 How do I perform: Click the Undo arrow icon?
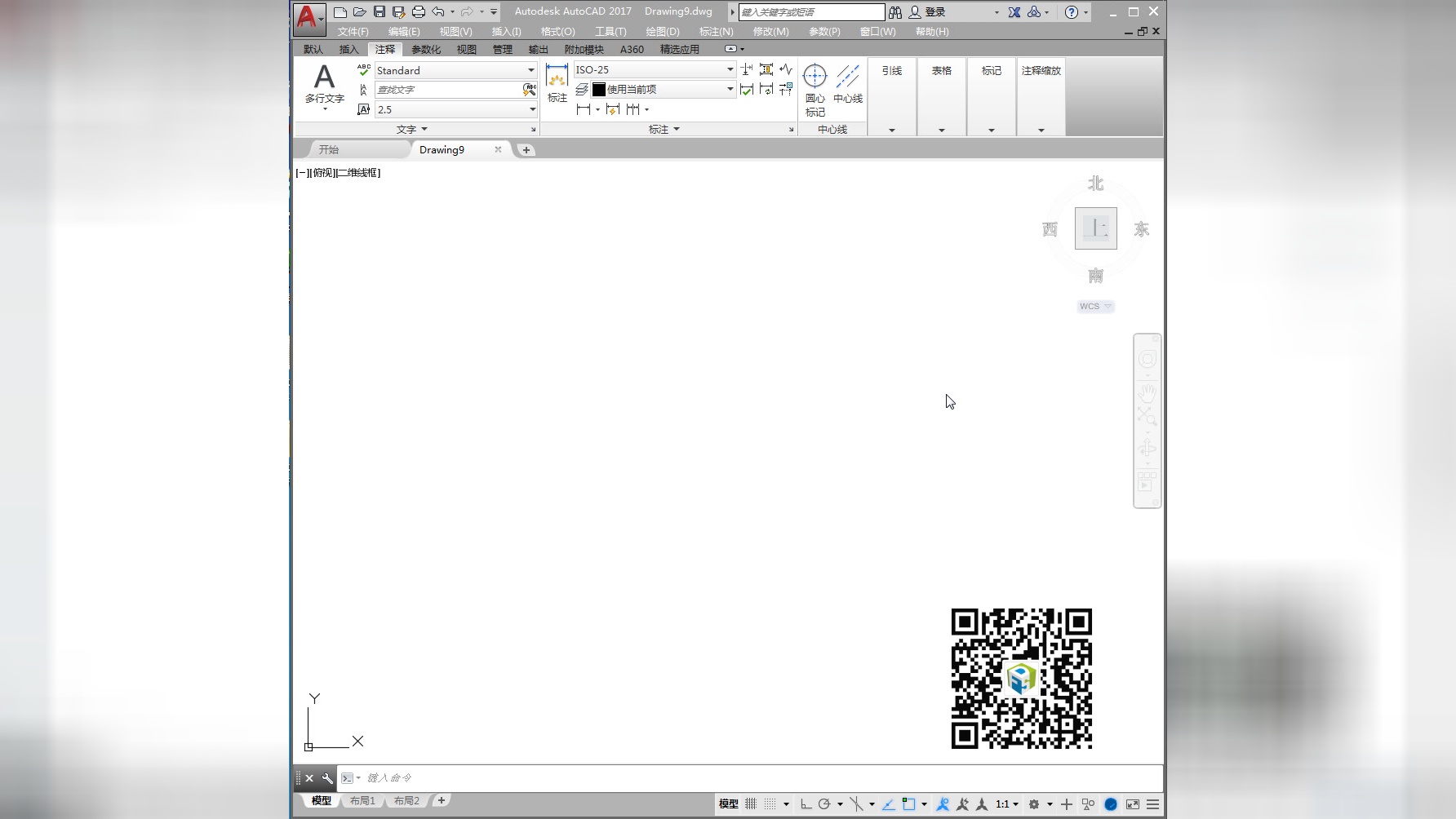(438, 11)
